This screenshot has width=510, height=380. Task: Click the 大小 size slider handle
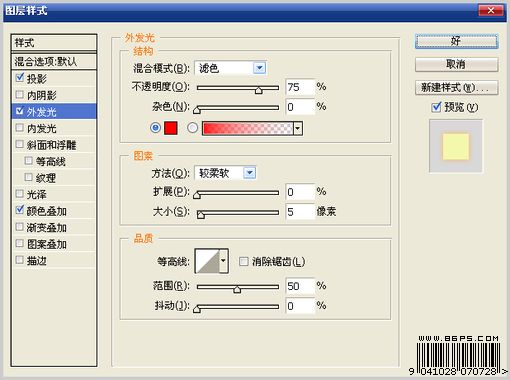click(x=201, y=214)
